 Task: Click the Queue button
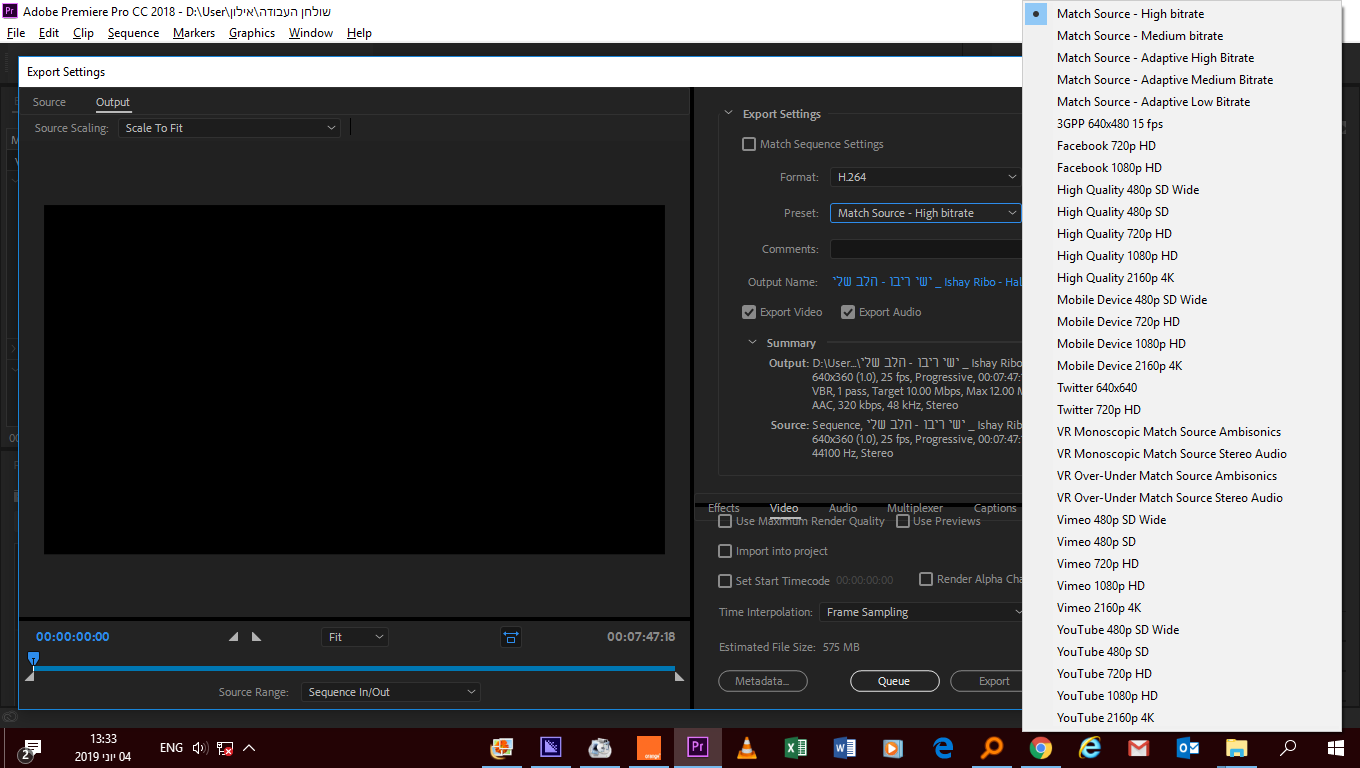pyautogui.click(x=894, y=681)
